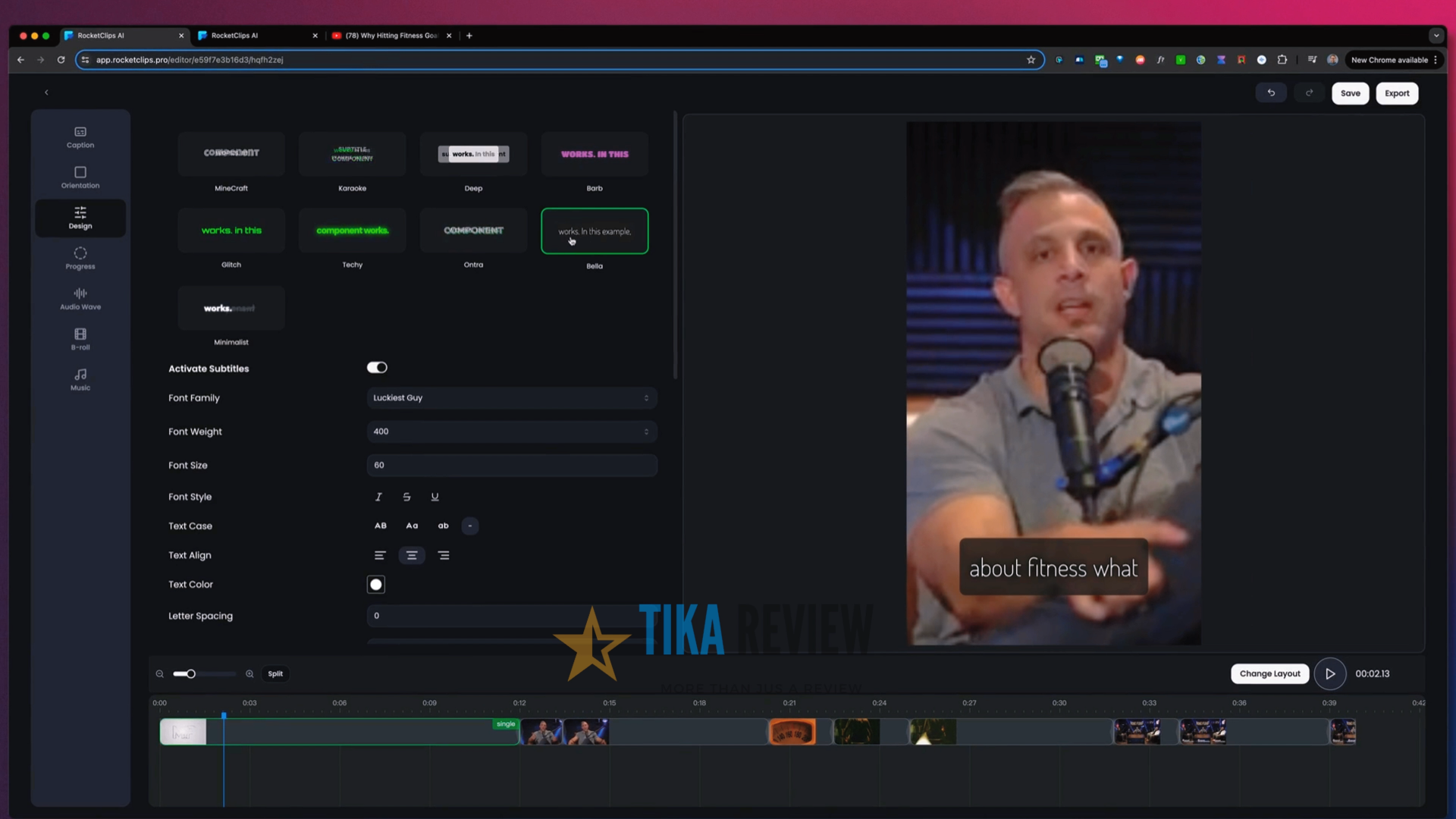Click the Change Layout button
1456x819 pixels.
pyautogui.click(x=1269, y=673)
